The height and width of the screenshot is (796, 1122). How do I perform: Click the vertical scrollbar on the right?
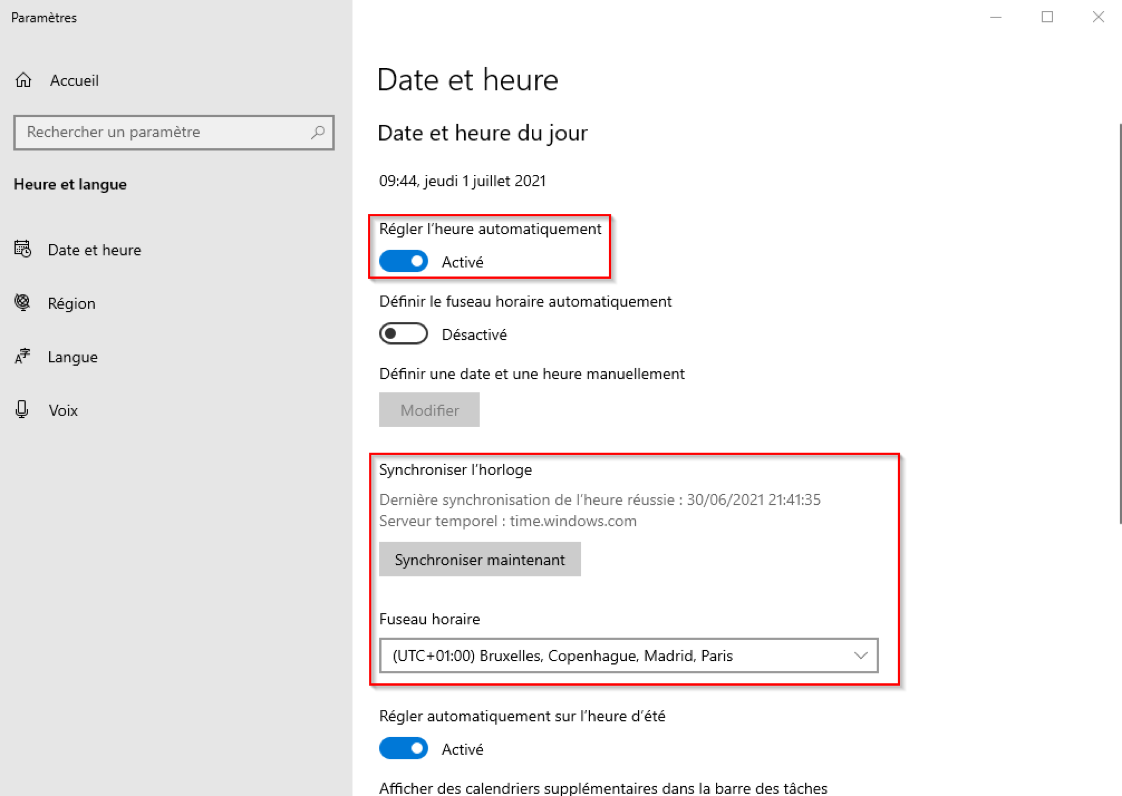pyautogui.click(x=1119, y=320)
